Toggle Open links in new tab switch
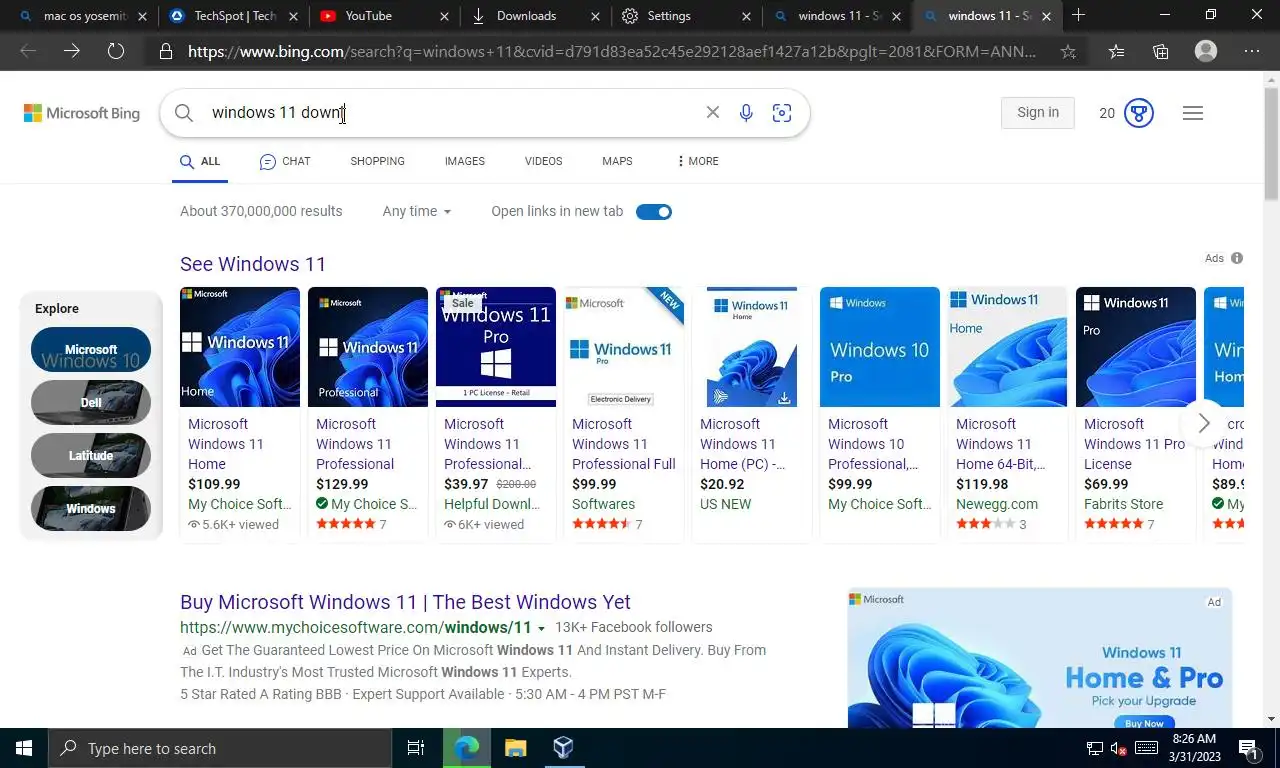 tap(654, 212)
